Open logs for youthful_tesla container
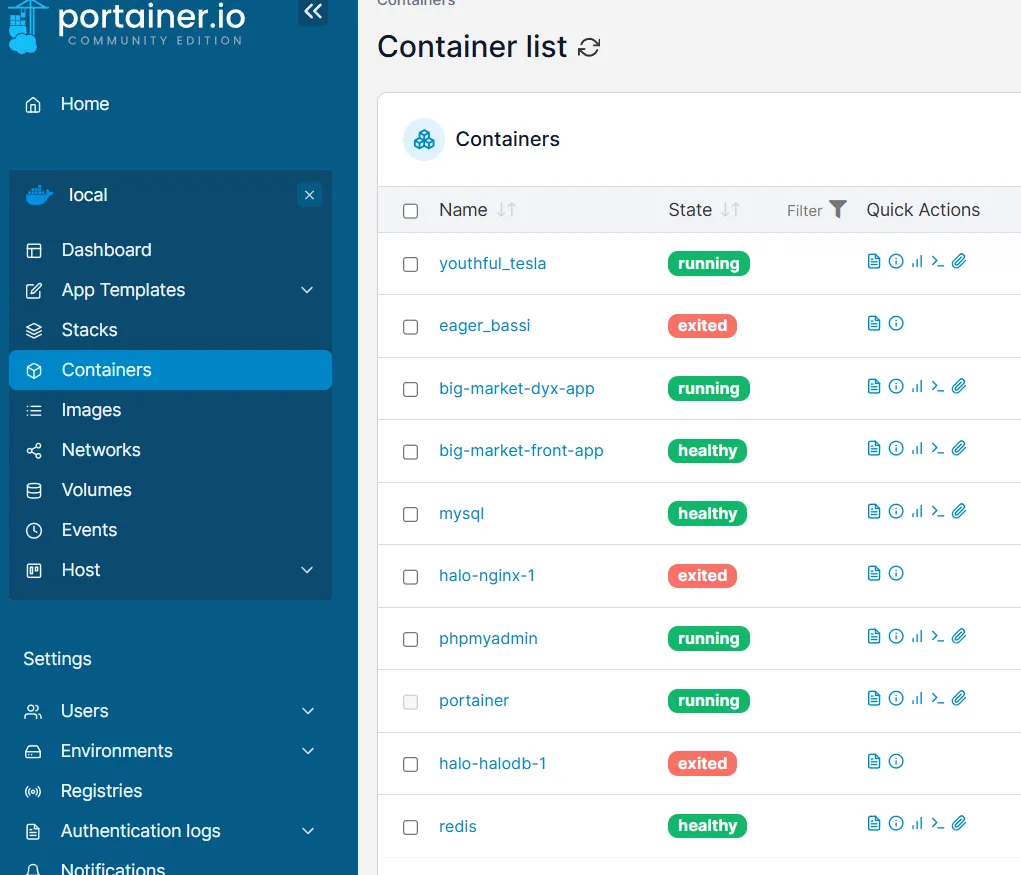Viewport: 1021px width, 875px height. click(x=874, y=262)
